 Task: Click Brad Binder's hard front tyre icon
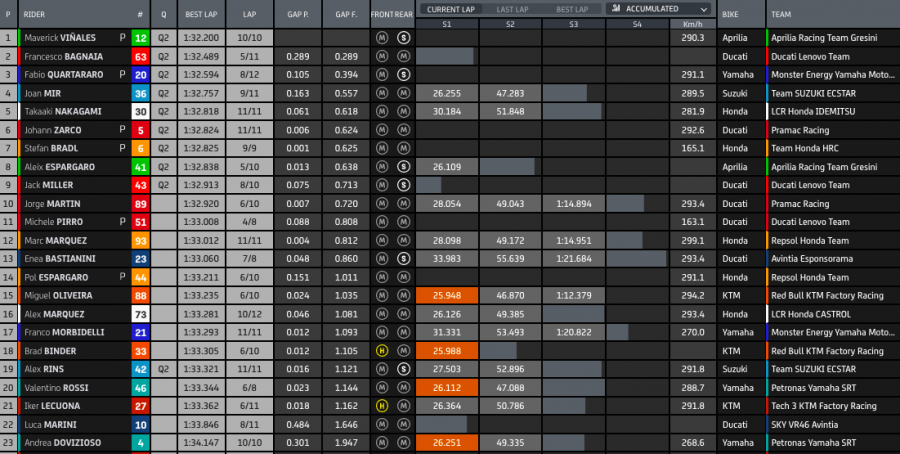click(x=381, y=351)
